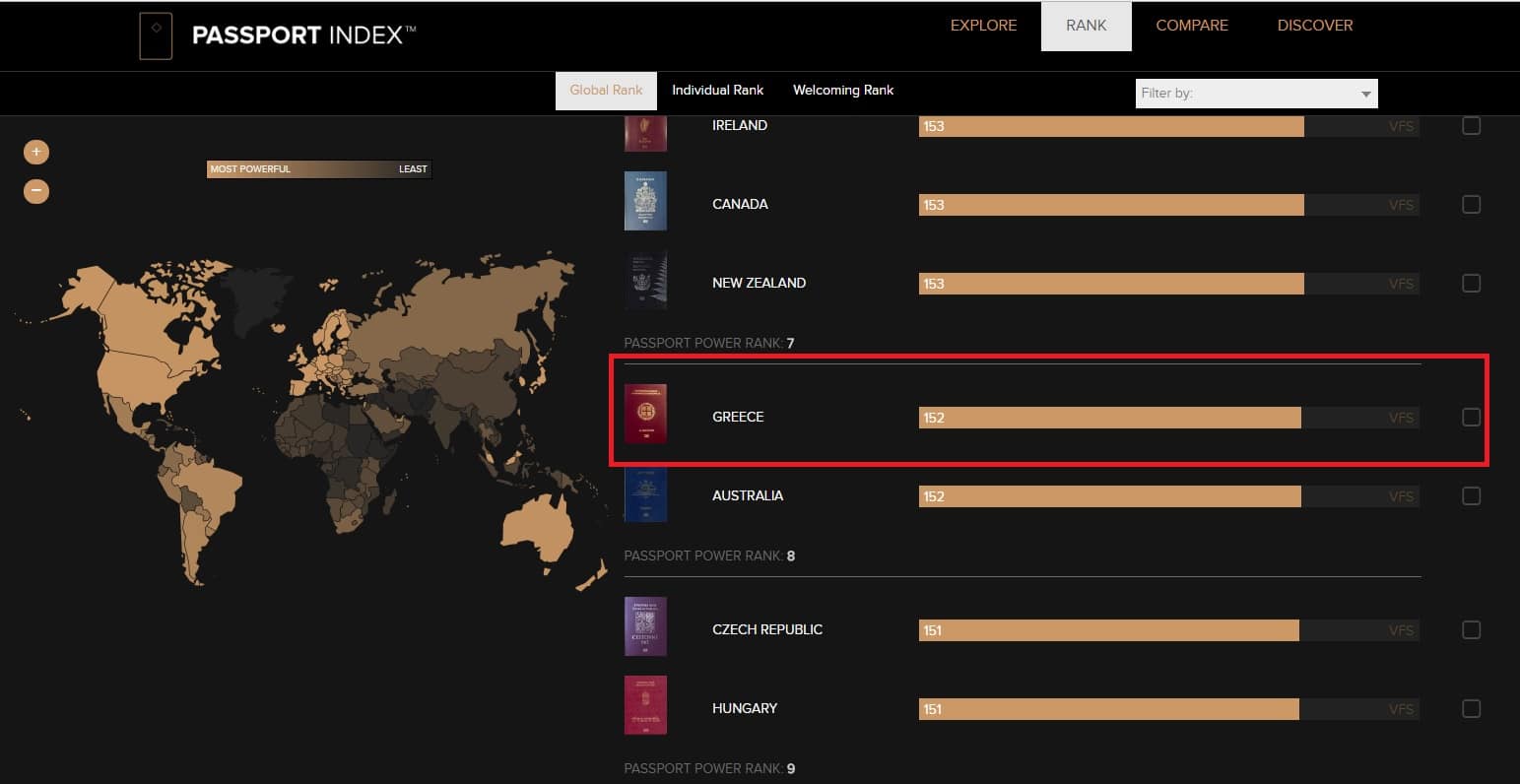
Task: Click Hungary's 151 score bar
Action: [x=1109, y=709]
